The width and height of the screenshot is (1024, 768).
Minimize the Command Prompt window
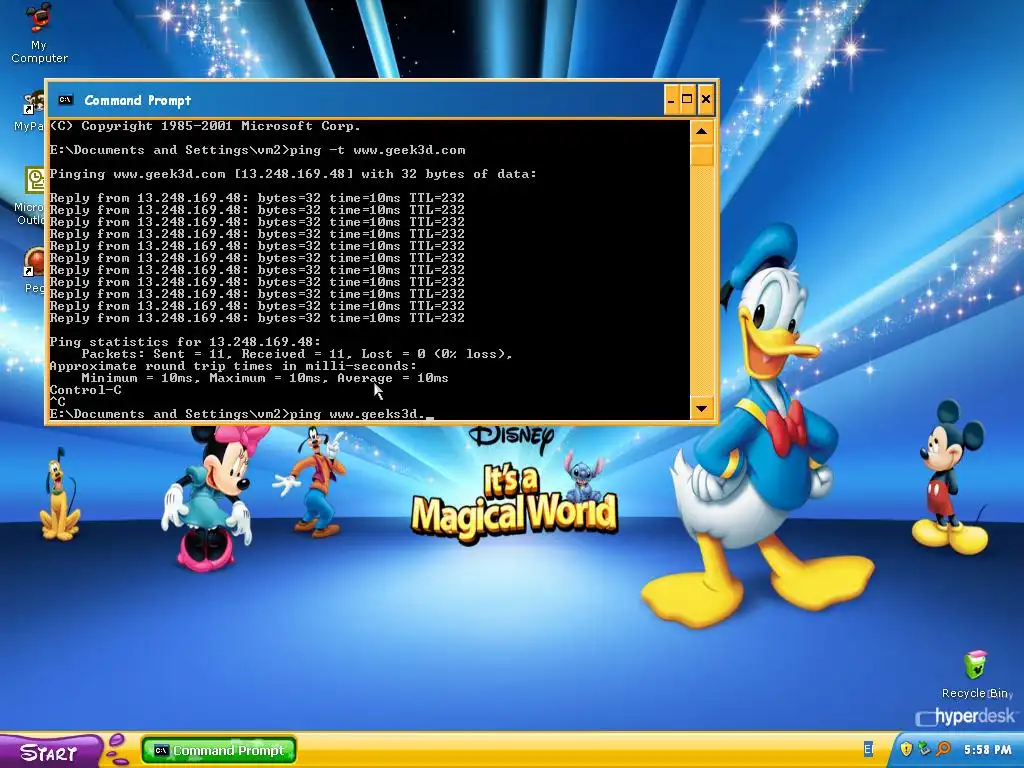[671, 99]
